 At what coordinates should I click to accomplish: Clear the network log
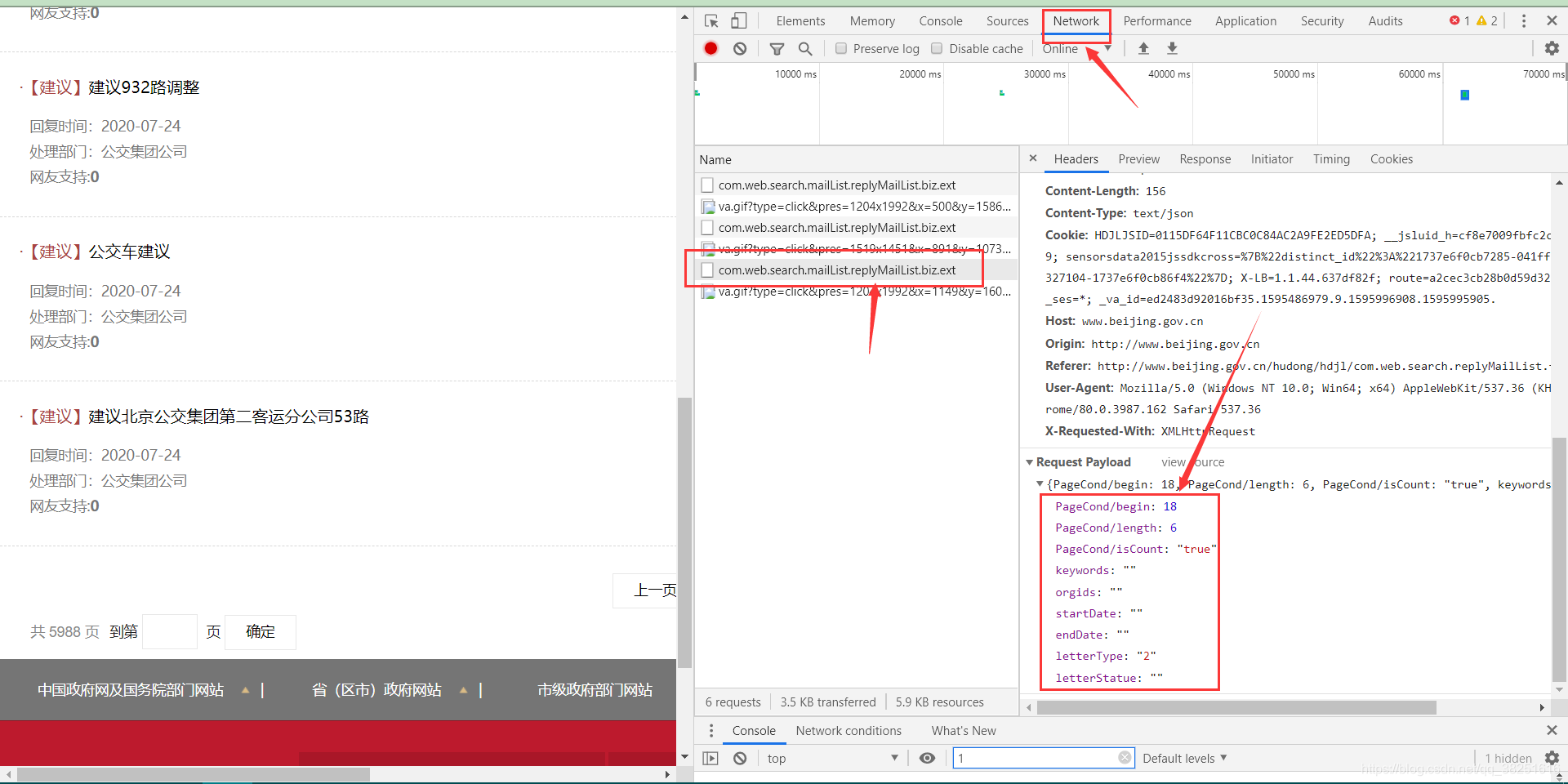pos(740,49)
